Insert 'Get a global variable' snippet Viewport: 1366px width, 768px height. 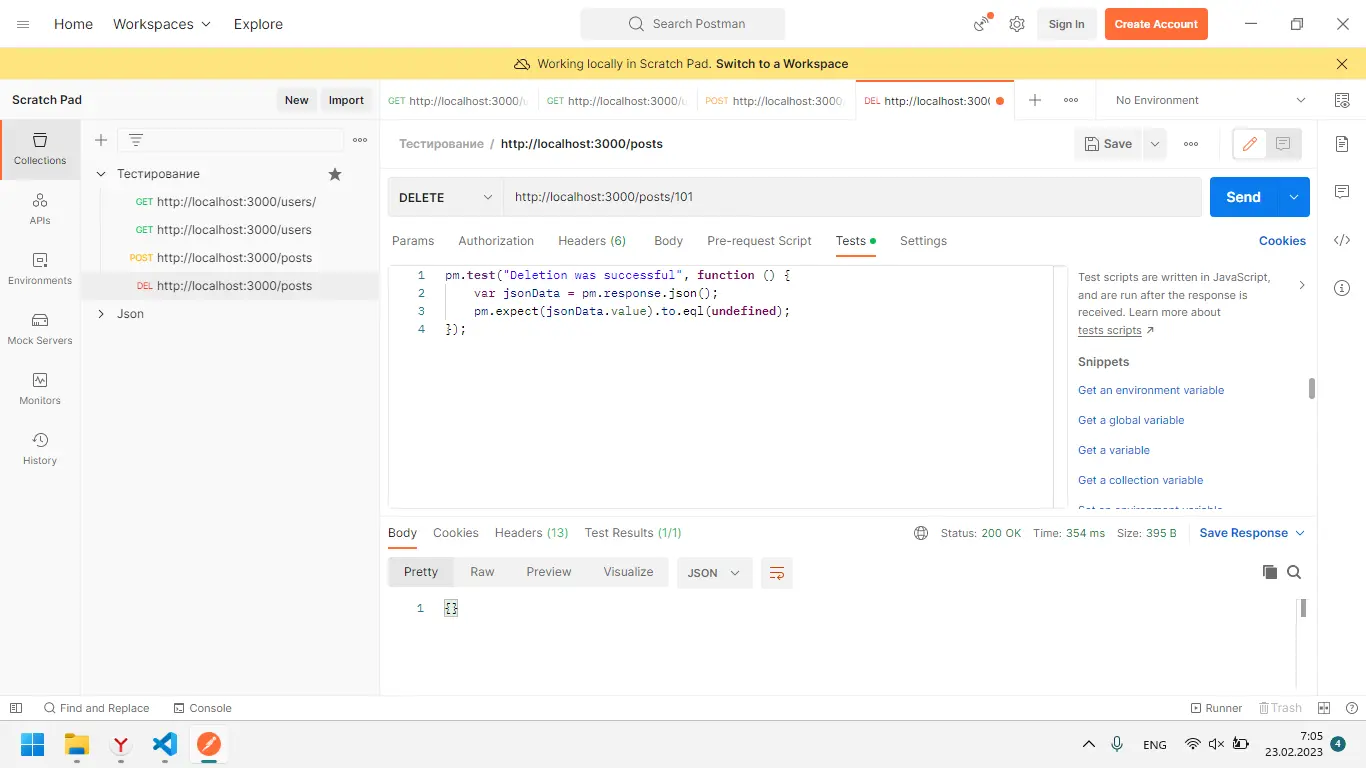pos(1131,420)
